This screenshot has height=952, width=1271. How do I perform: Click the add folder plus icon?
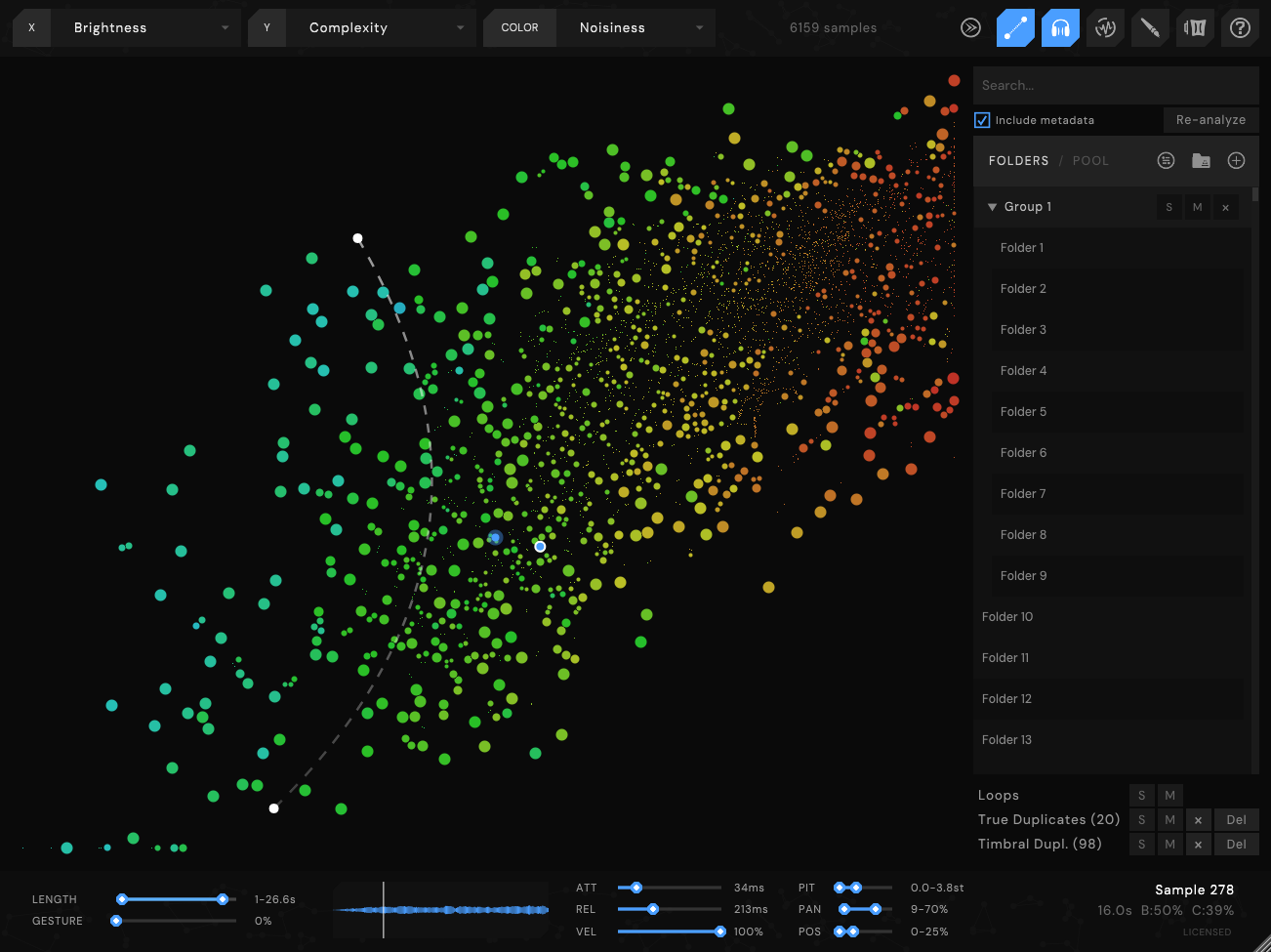1236,161
